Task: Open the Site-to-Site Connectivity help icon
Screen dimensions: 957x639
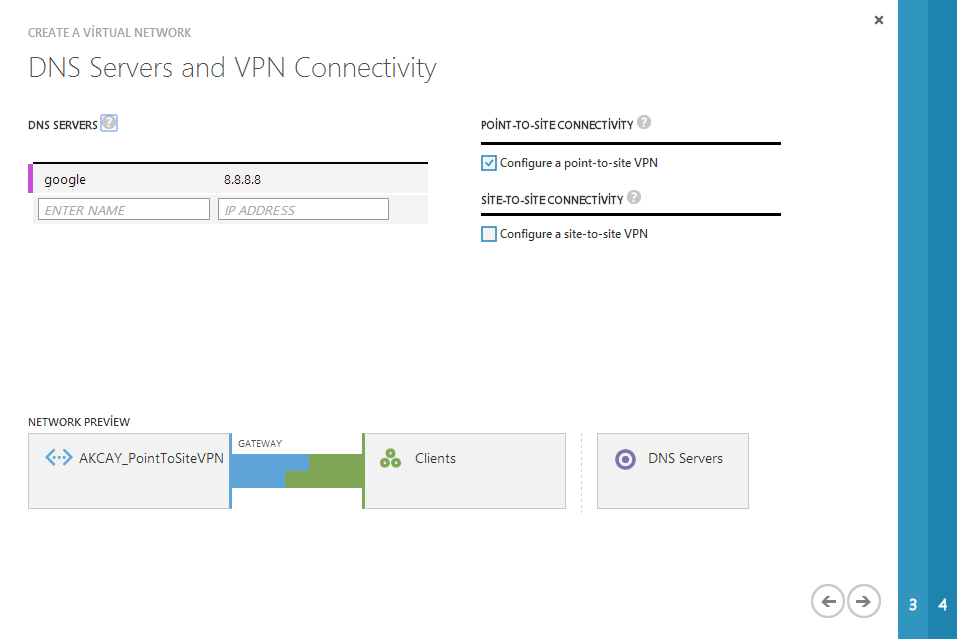Action: (634, 197)
